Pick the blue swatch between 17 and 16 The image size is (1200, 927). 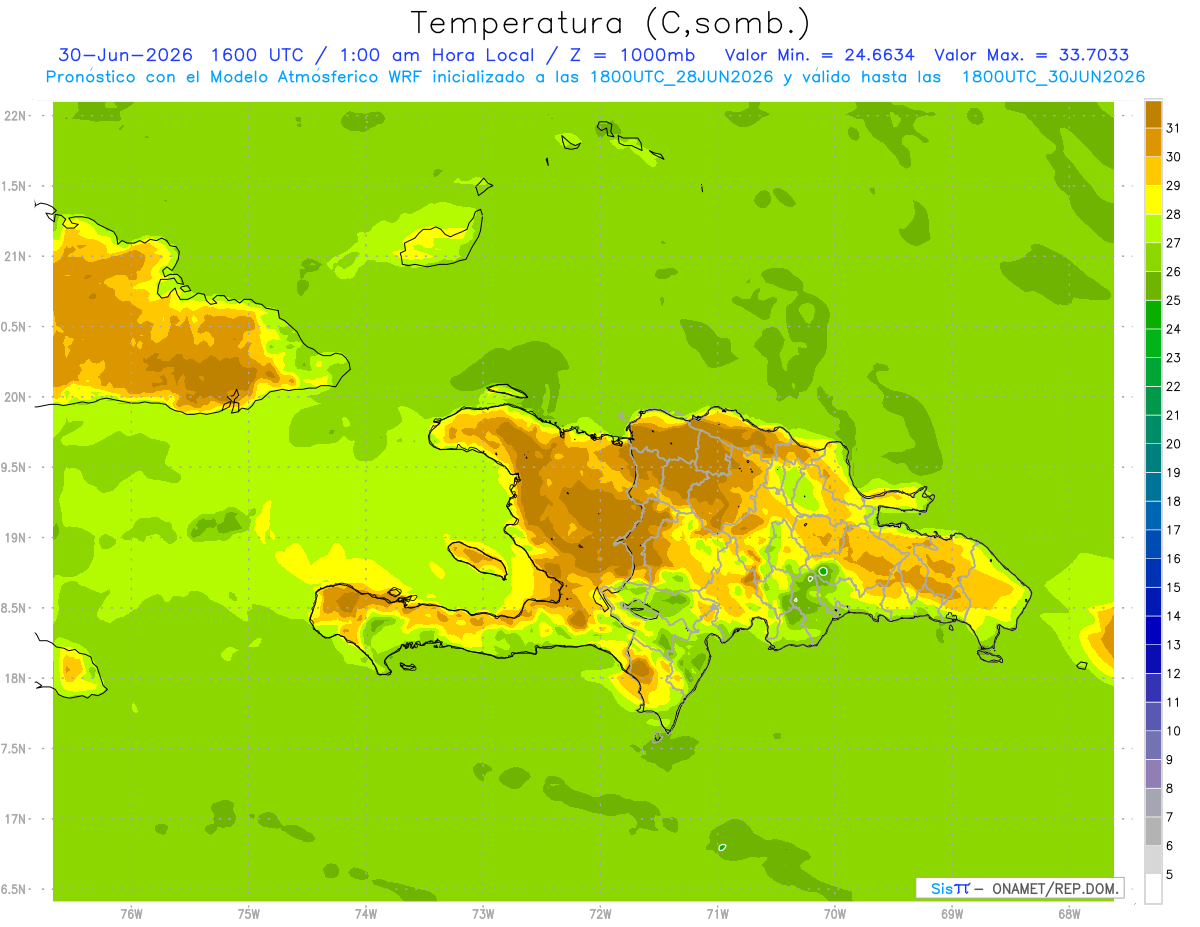coord(1153,544)
